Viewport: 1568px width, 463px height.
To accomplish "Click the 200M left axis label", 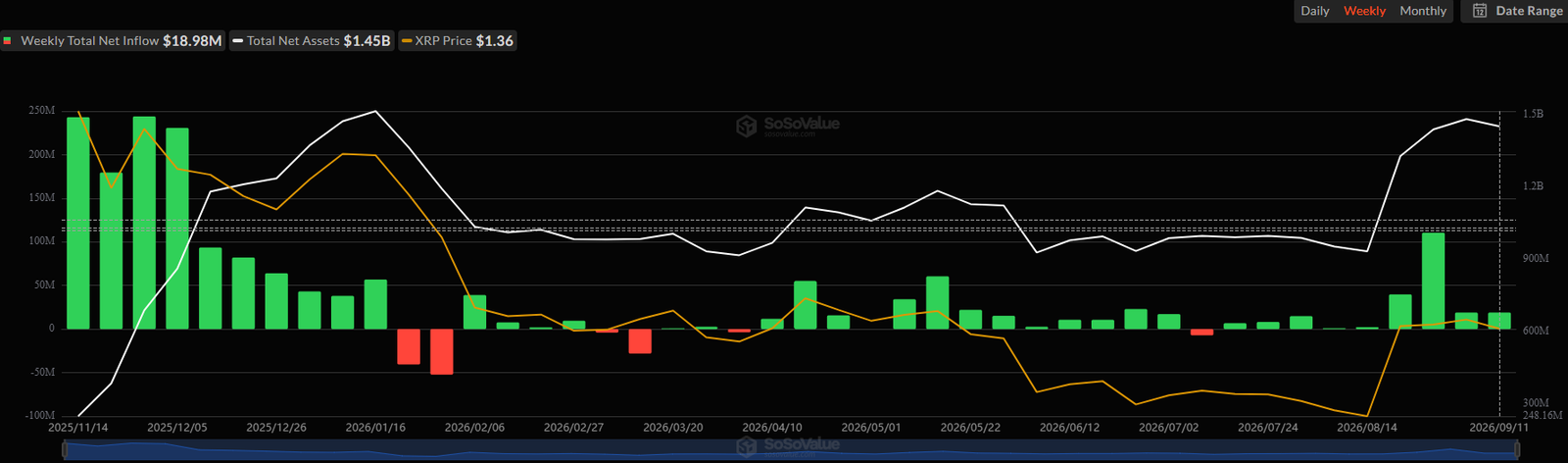I will point(42,155).
